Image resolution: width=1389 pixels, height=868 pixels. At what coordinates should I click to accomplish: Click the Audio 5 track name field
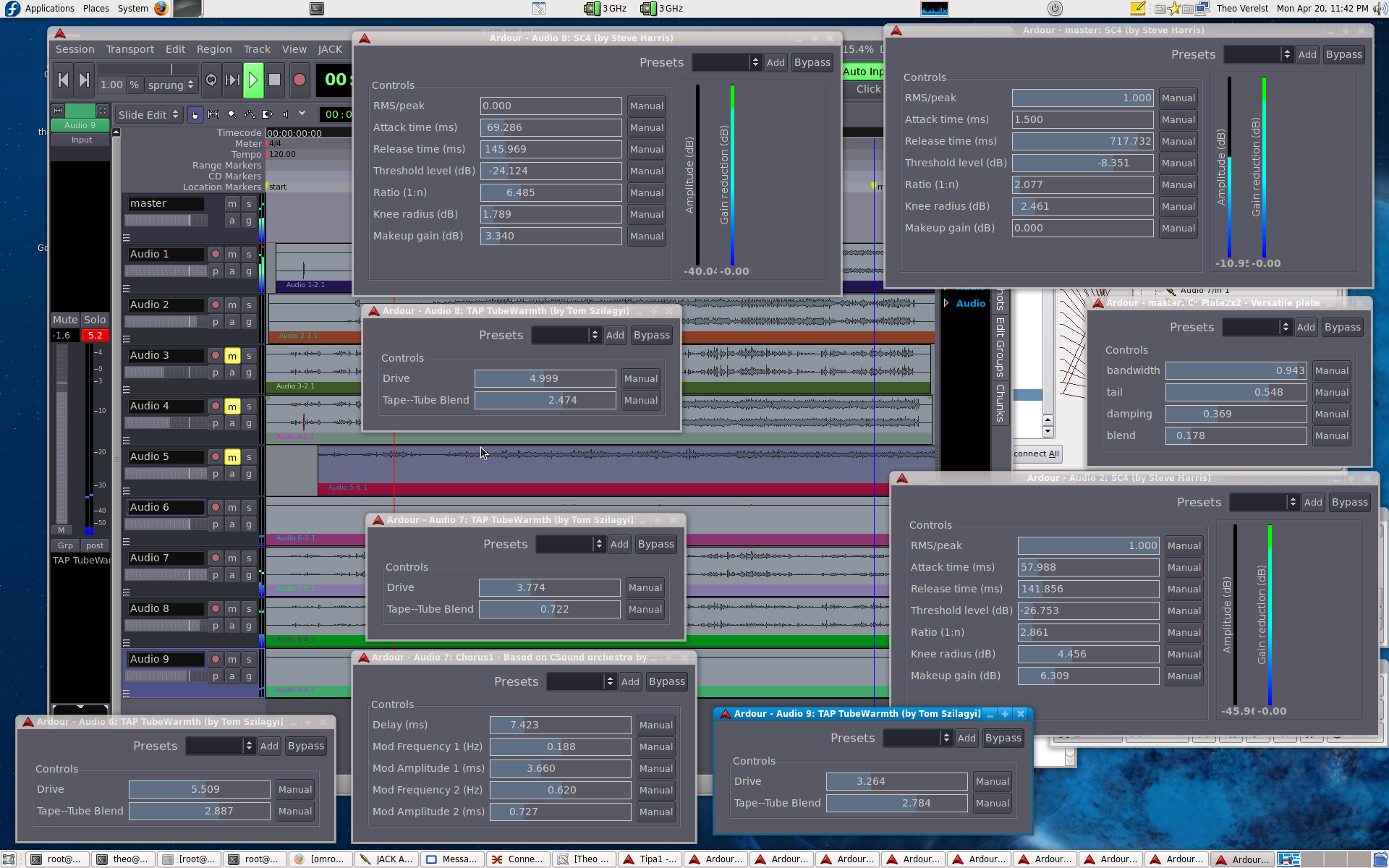click(166, 457)
